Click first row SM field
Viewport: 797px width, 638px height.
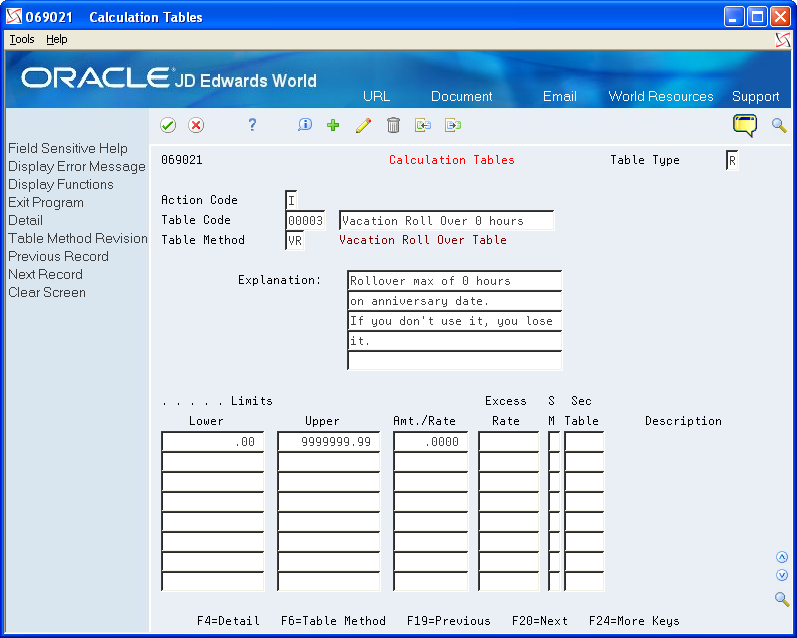coord(554,441)
